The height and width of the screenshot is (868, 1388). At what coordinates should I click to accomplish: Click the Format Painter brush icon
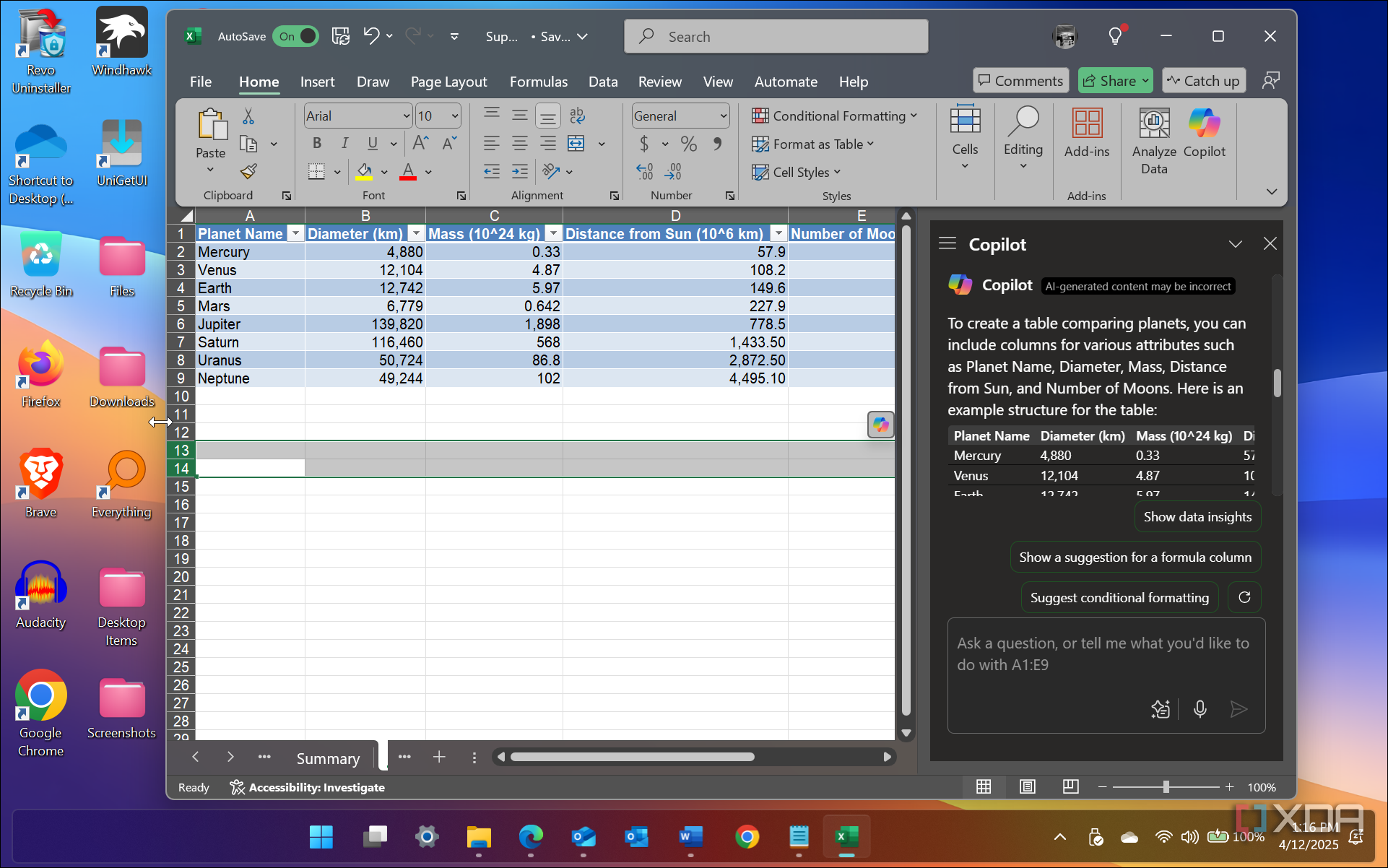coord(248,172)
